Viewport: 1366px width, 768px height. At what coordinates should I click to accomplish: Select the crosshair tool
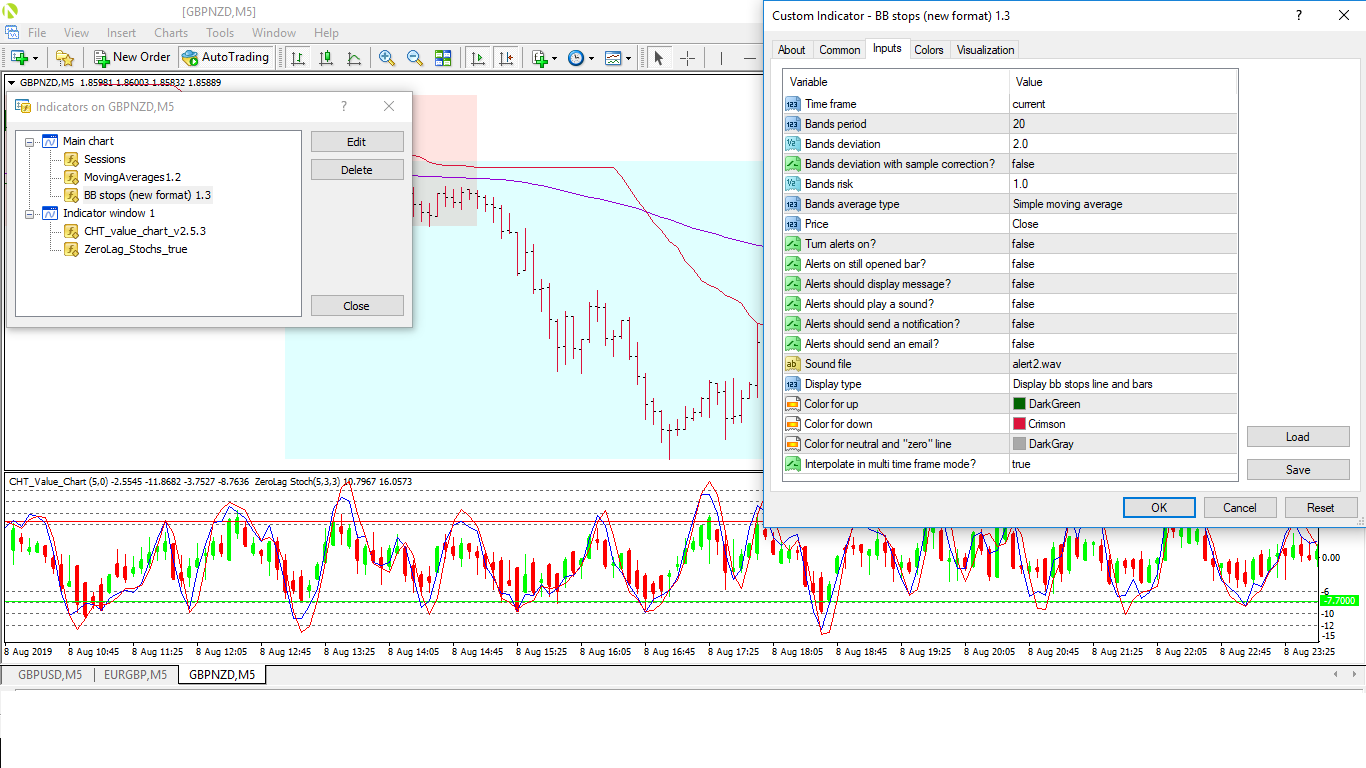click(687, 58)
